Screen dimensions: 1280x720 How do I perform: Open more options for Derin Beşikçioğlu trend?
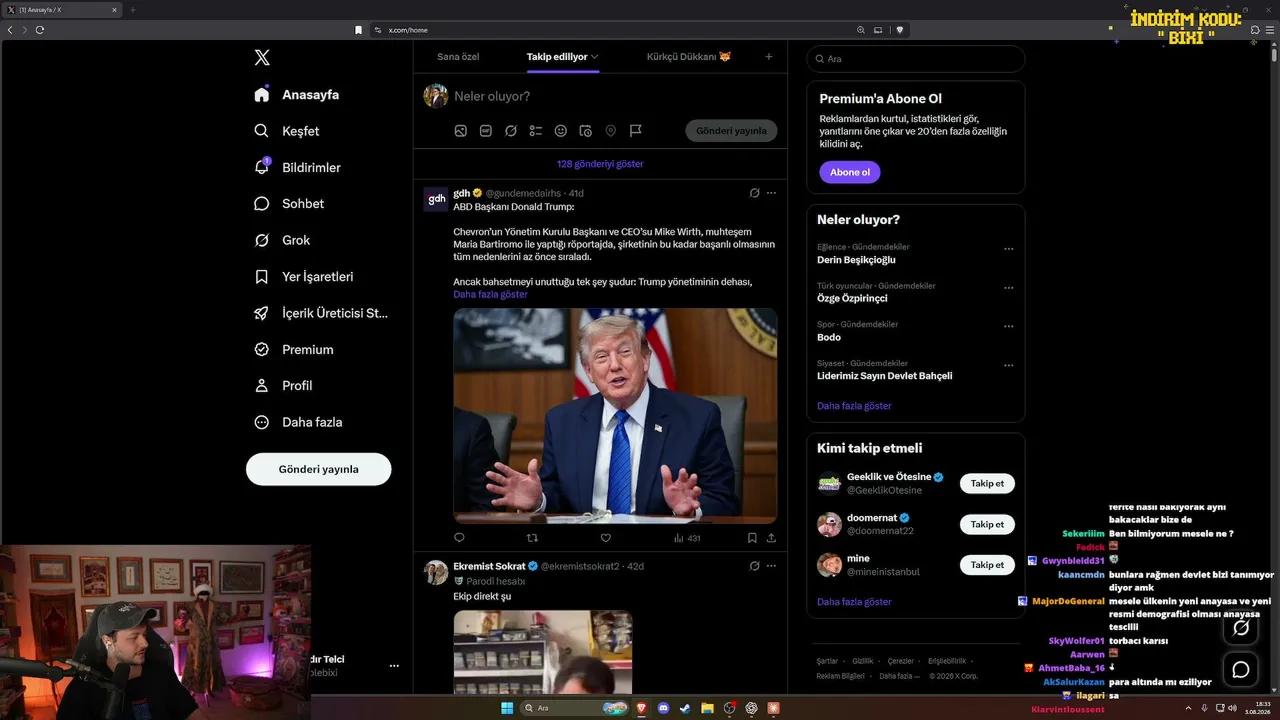[1008, 249]
